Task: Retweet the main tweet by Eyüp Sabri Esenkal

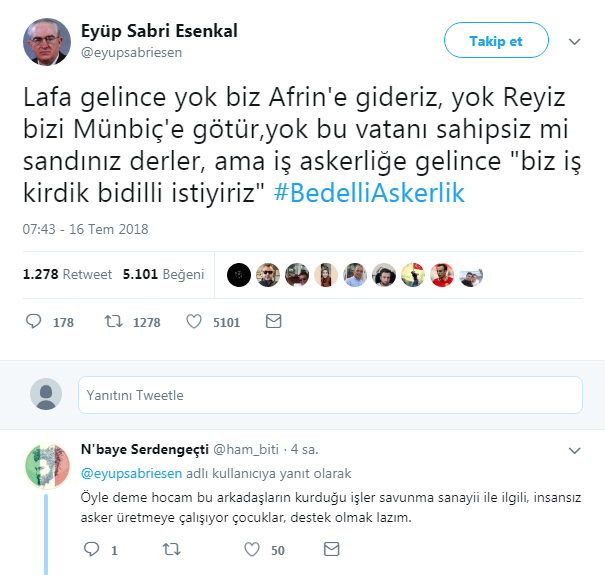Action: (113, 321)
